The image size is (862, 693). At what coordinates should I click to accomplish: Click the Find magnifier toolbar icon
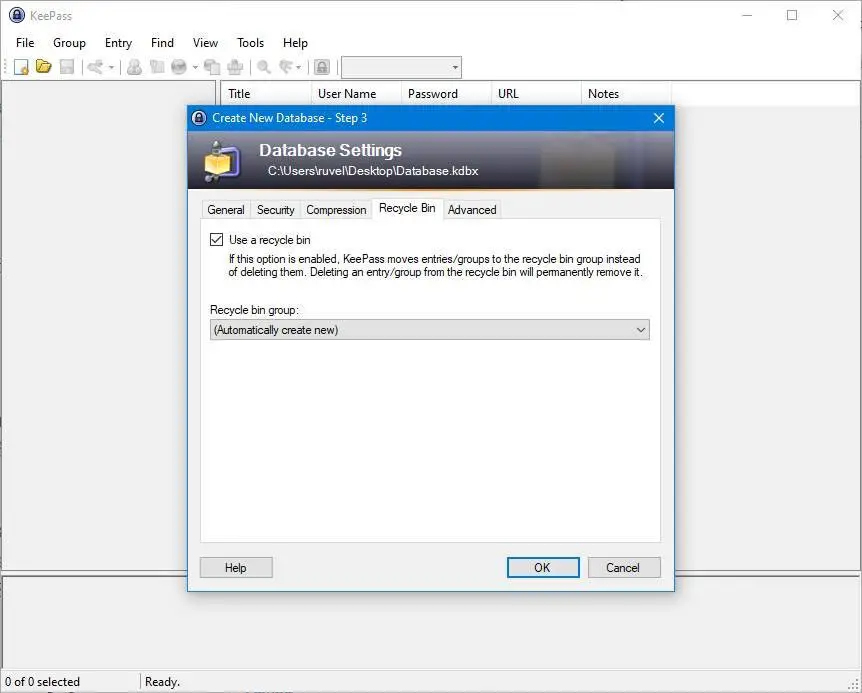click(x=264, y=67)
